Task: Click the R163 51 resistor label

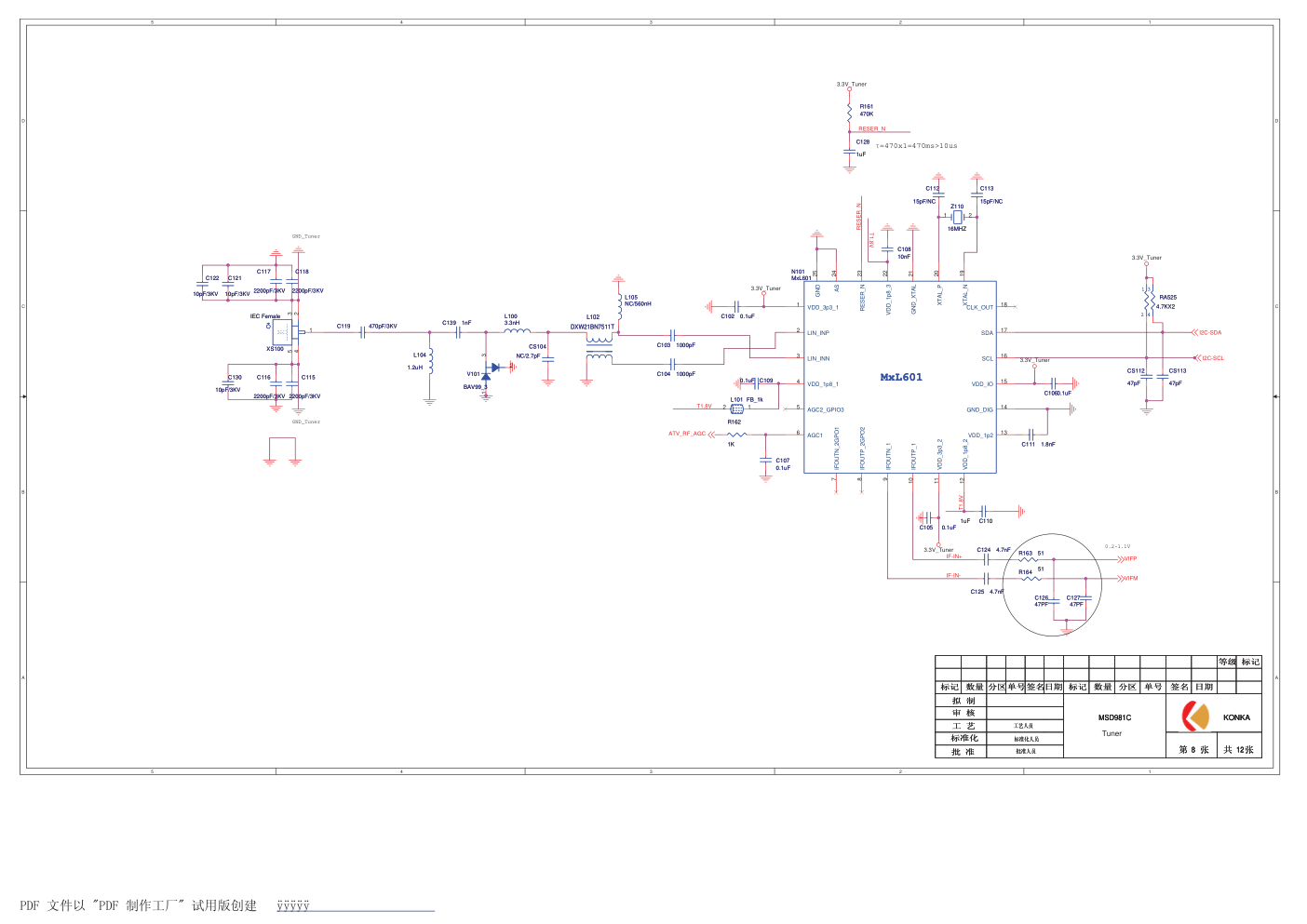Action: tap(1031, 554)
